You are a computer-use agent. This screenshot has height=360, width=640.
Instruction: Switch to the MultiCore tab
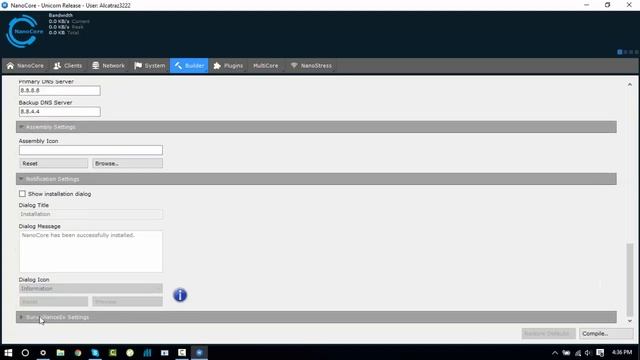pyautogui.click(x=265, y=66)
